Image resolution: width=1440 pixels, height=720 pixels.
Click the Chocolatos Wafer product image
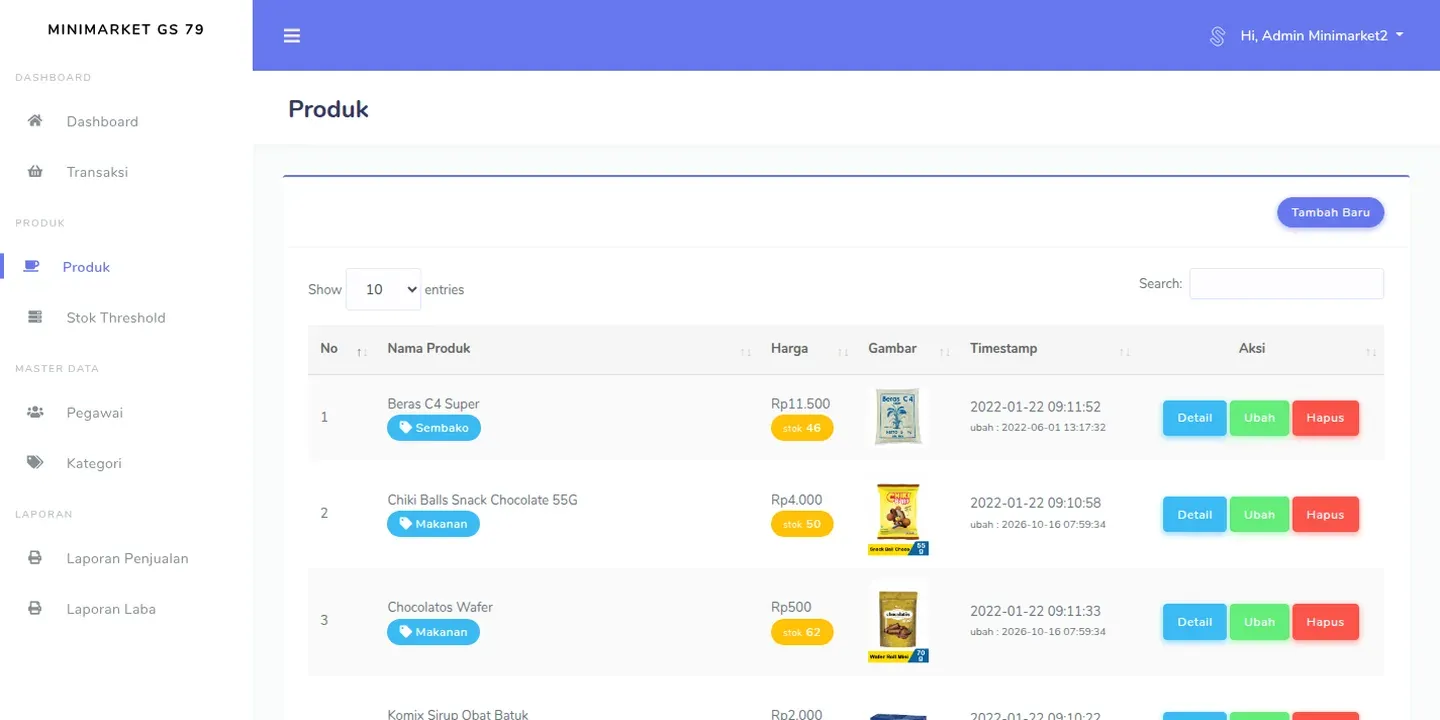[x=898, y=622]
